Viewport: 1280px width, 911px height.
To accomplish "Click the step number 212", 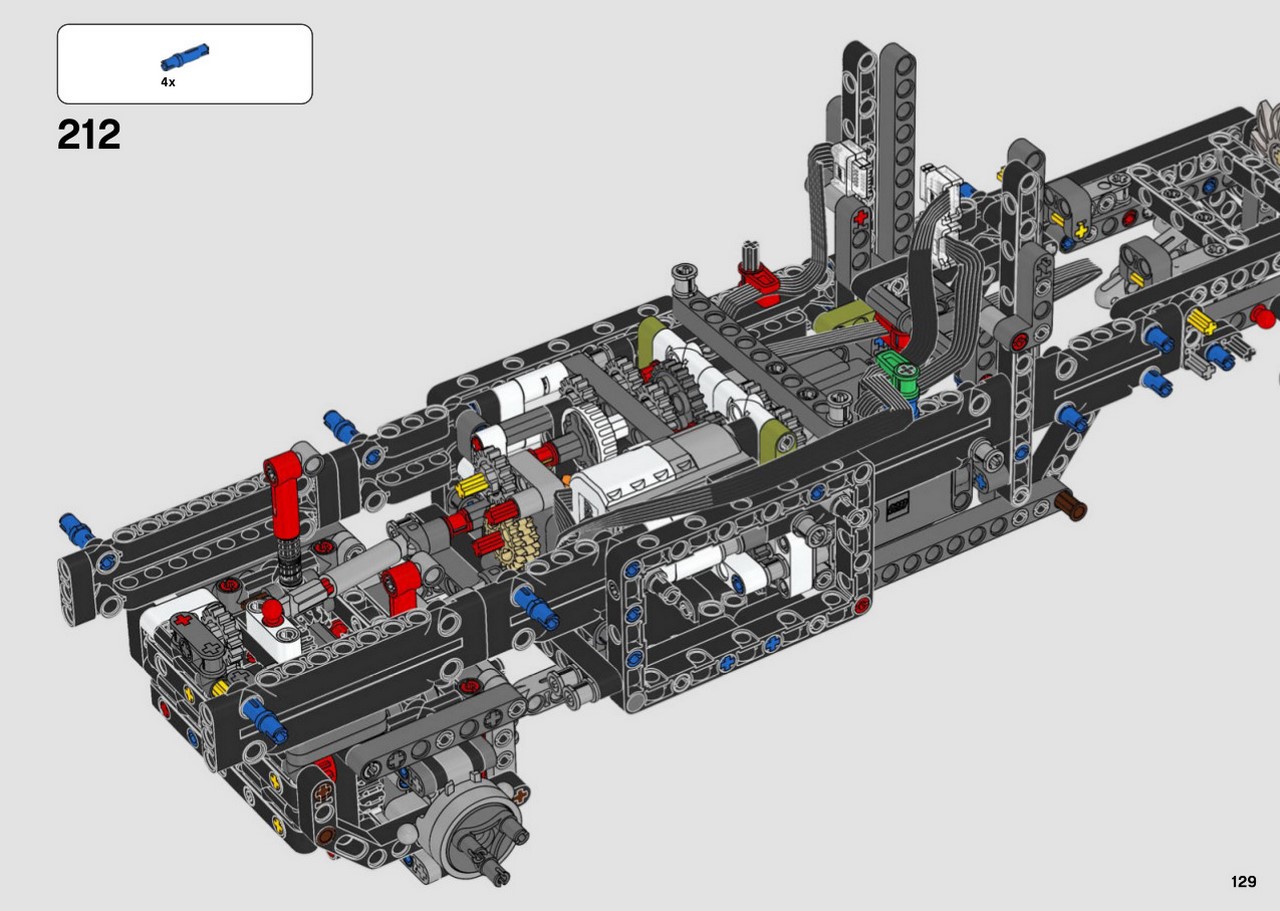I will [x=89, y=135].
